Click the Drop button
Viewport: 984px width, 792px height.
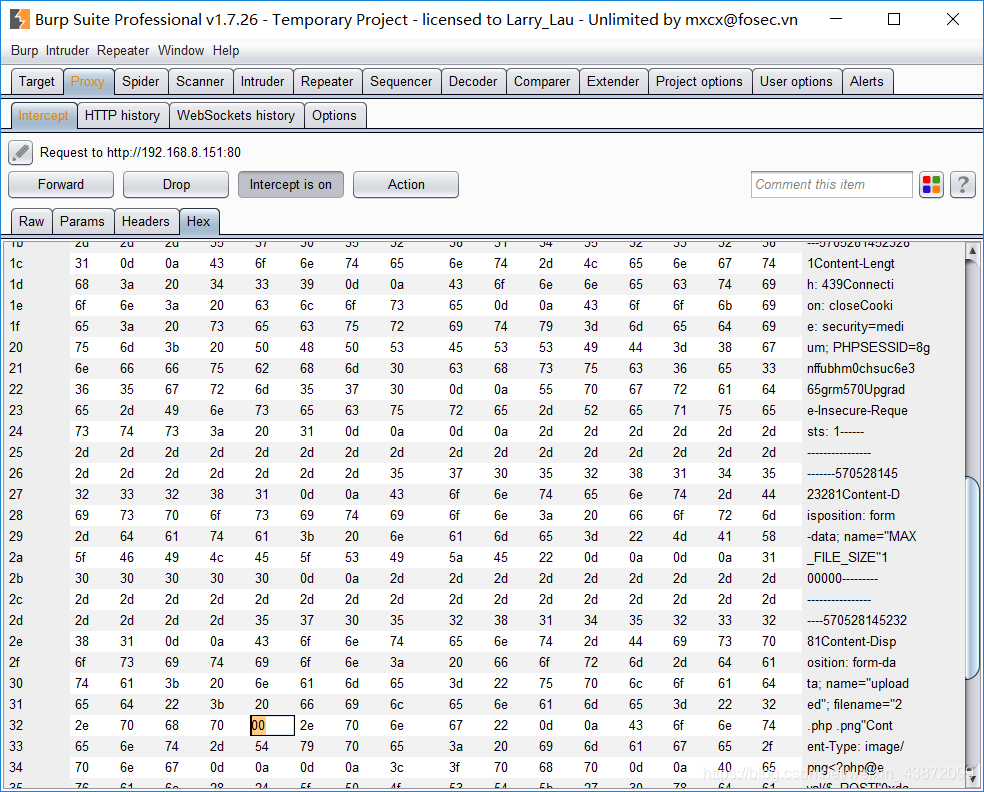coord(176,185)
